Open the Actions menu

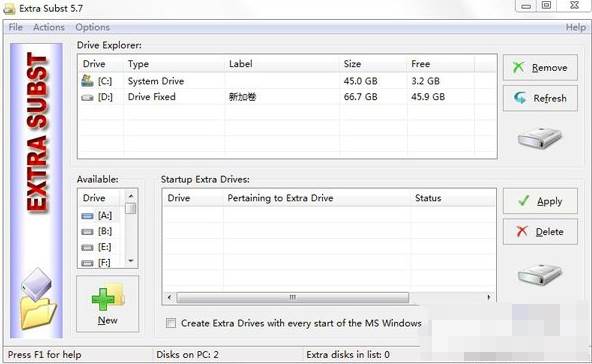(x=49, y=27)
